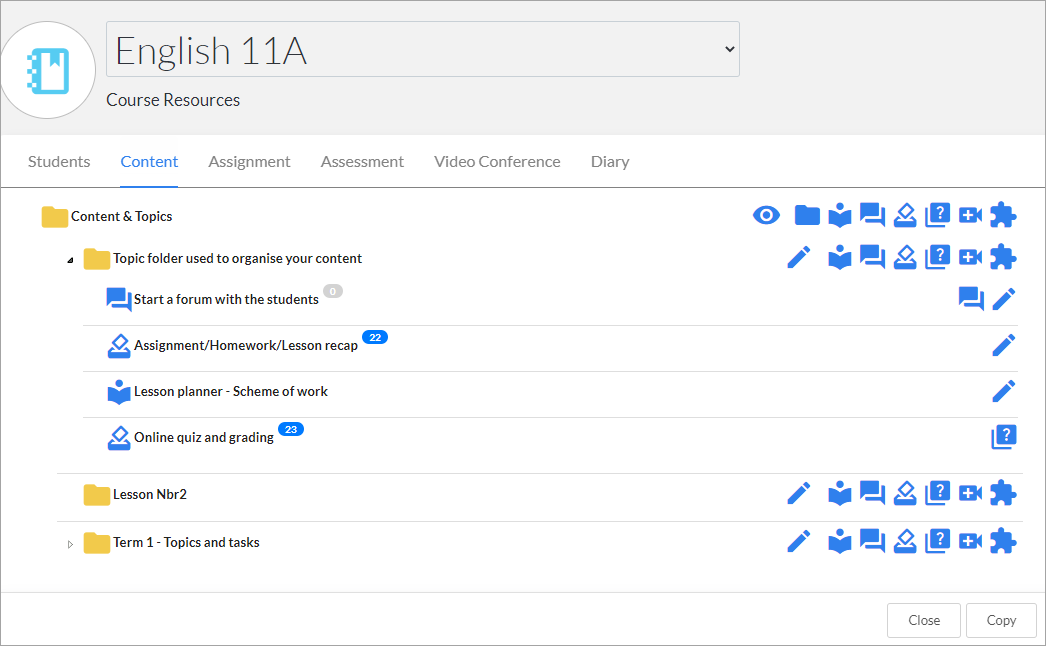Select the Content & Topics root folder
Screen dimensions: 1046x646
tap(121, 216)
